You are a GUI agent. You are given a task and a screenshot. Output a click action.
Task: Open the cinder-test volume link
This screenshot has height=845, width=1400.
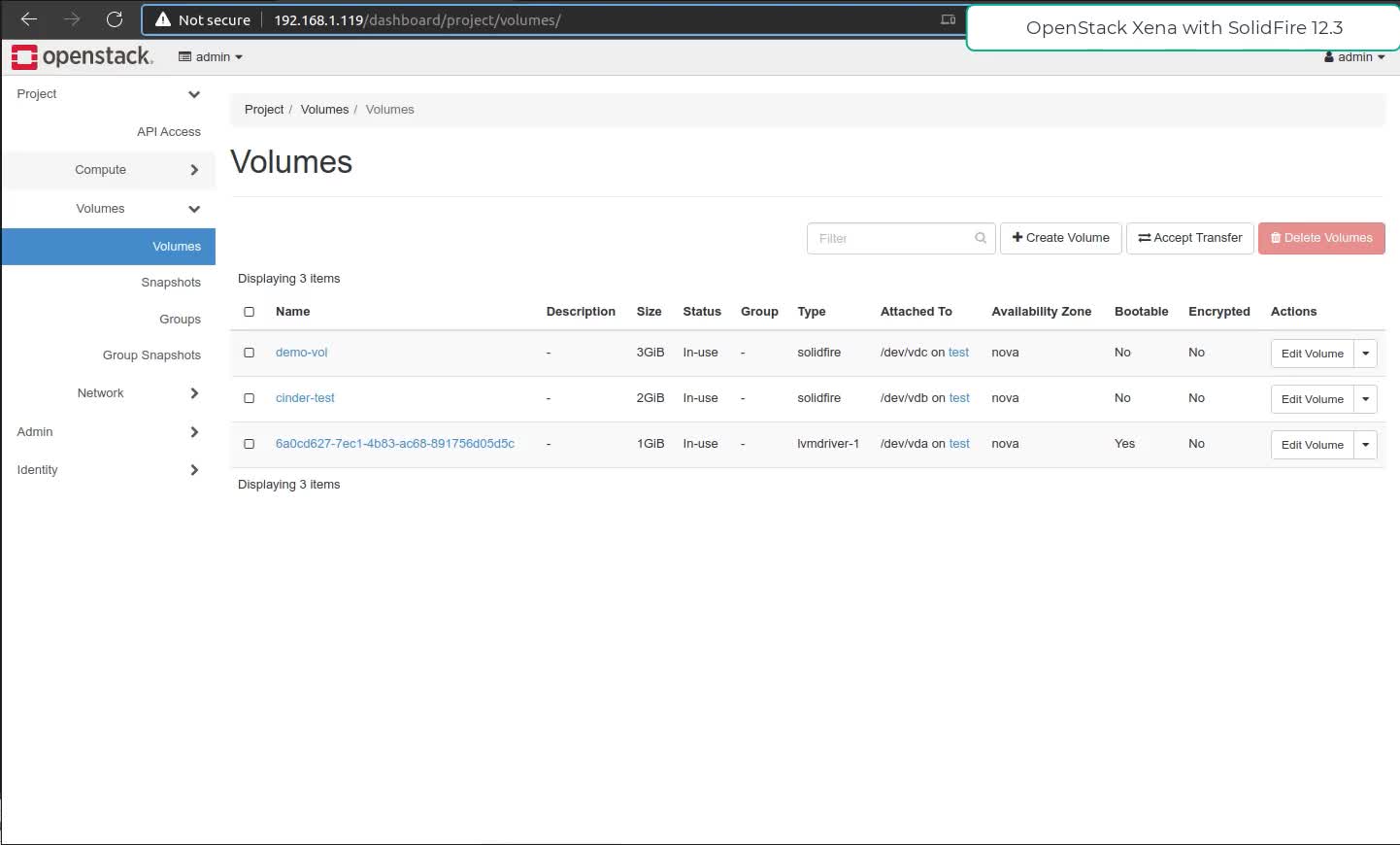pos(305,398)
